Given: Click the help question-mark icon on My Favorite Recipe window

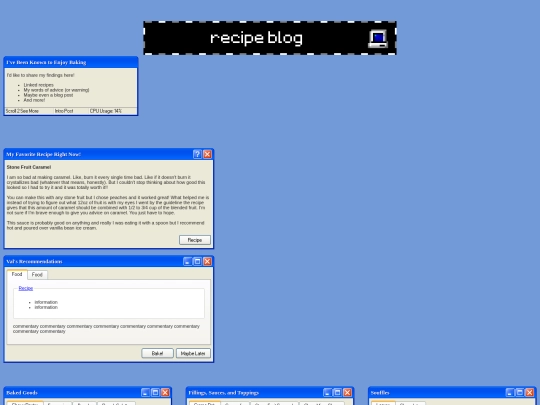Looking at the screenshot, I should point(197,154).
